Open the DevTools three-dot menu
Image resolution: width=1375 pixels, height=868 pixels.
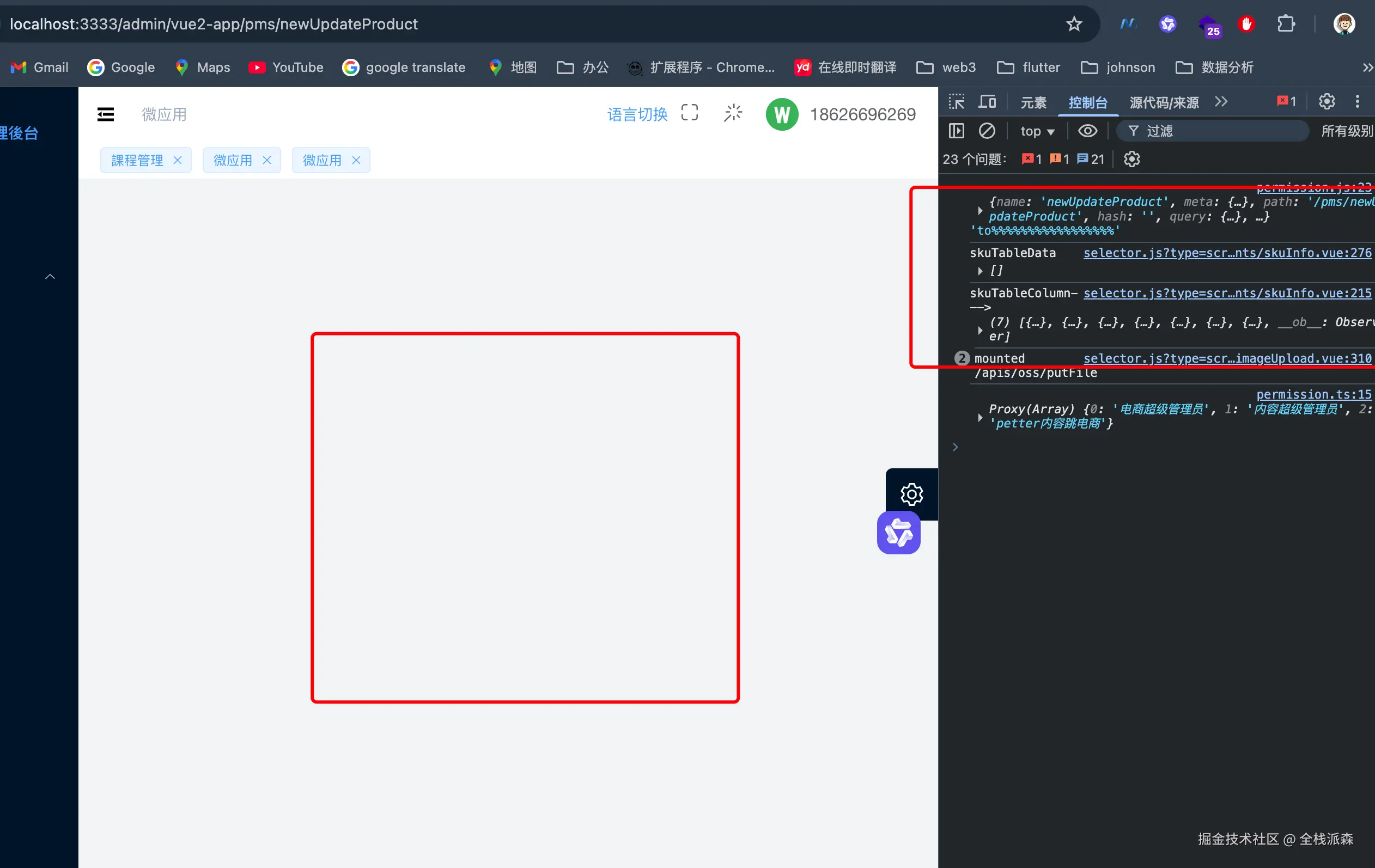coord(1358,102)
